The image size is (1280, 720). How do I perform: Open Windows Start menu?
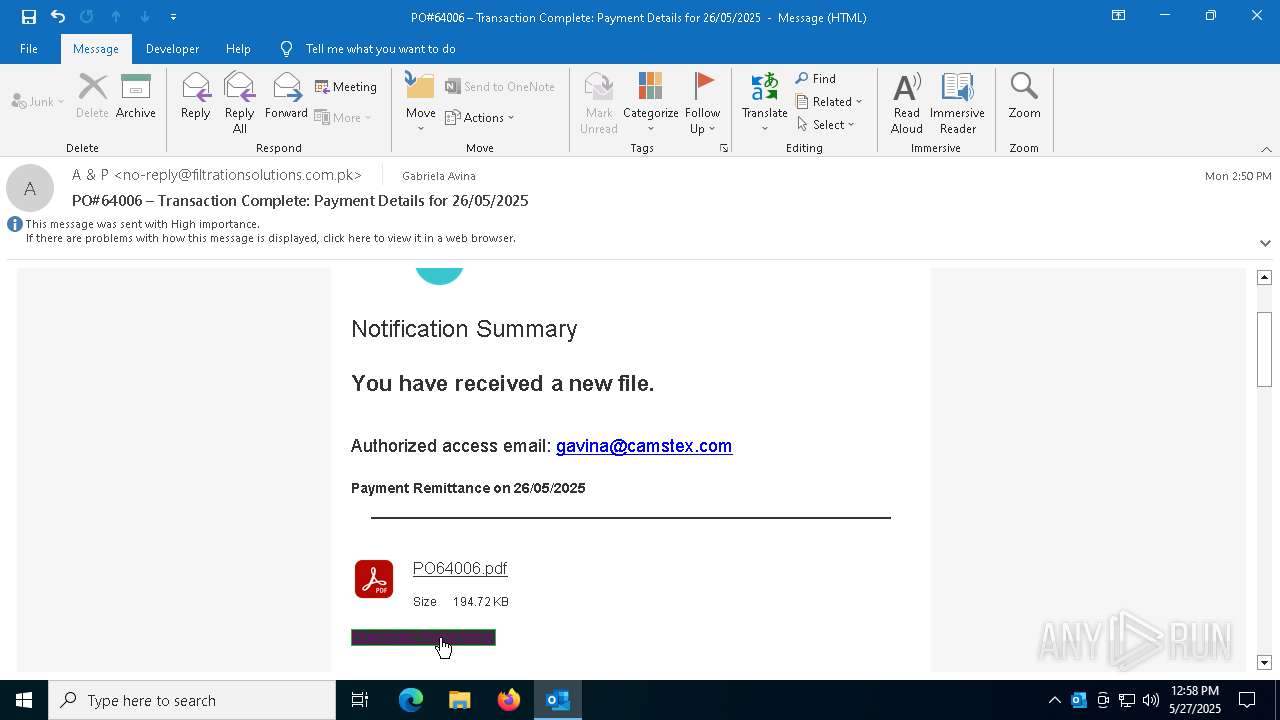point(24,700)
